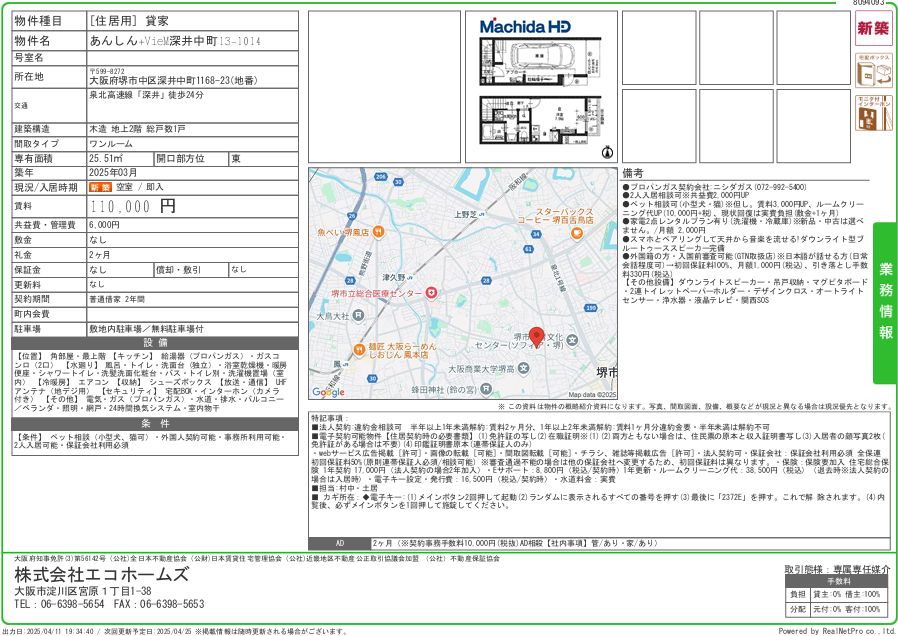The height and width of the screenshot is (636, 898).
Task: Click the 普通借家 2年間 contract period
Action: coord(117,299)
